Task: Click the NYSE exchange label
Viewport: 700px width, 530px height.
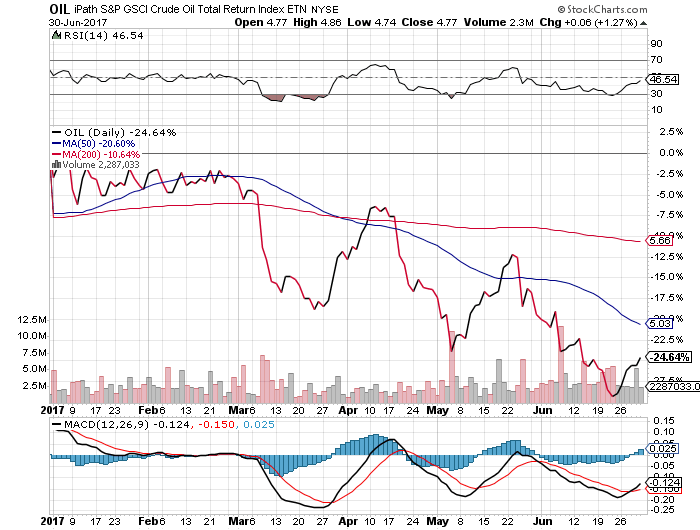Action: tap(325, 10)
